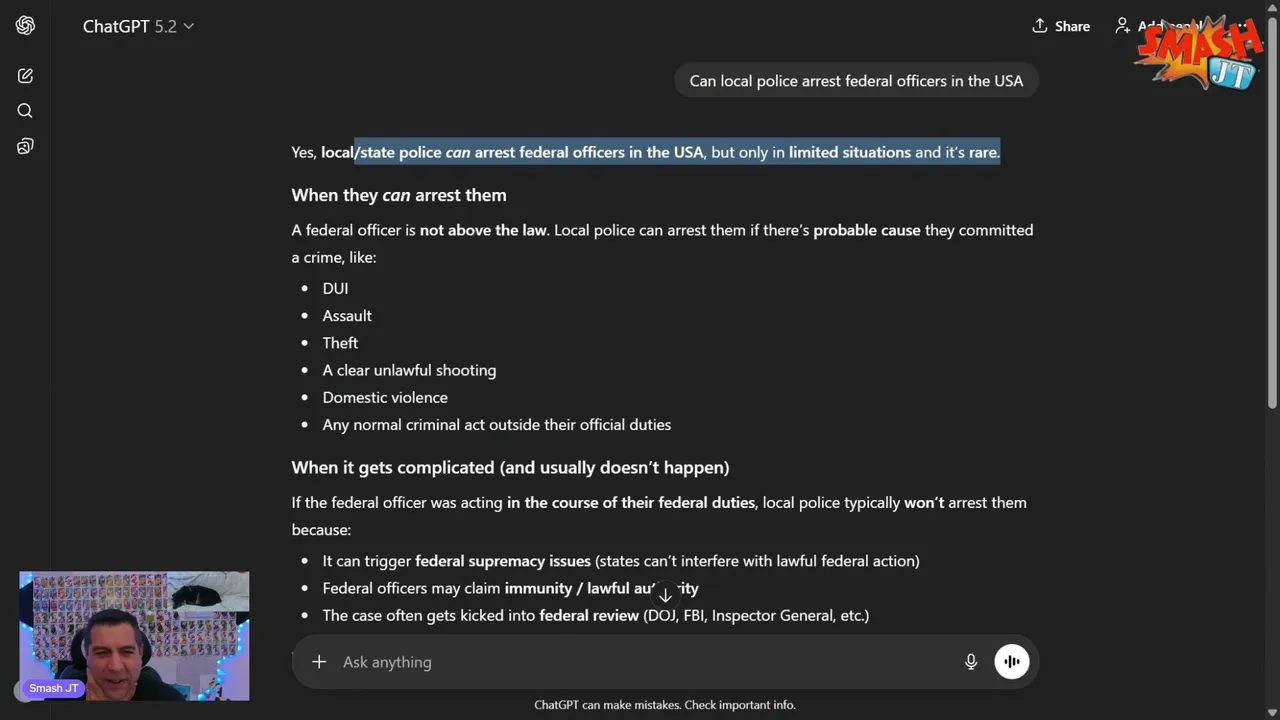Click the Smash JT webcam thumbnail
The image size is (1280, 720).
(134, 636)
